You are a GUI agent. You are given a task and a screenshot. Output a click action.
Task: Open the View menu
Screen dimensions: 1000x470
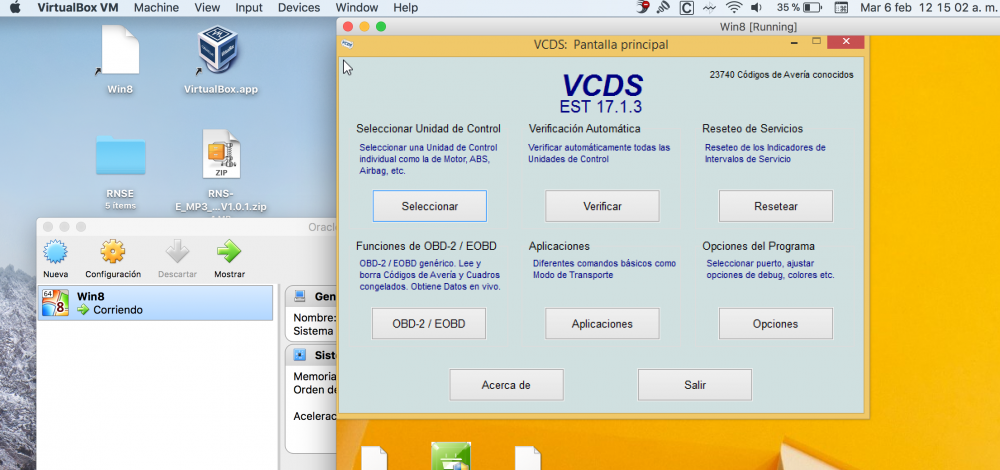[207, 8]
